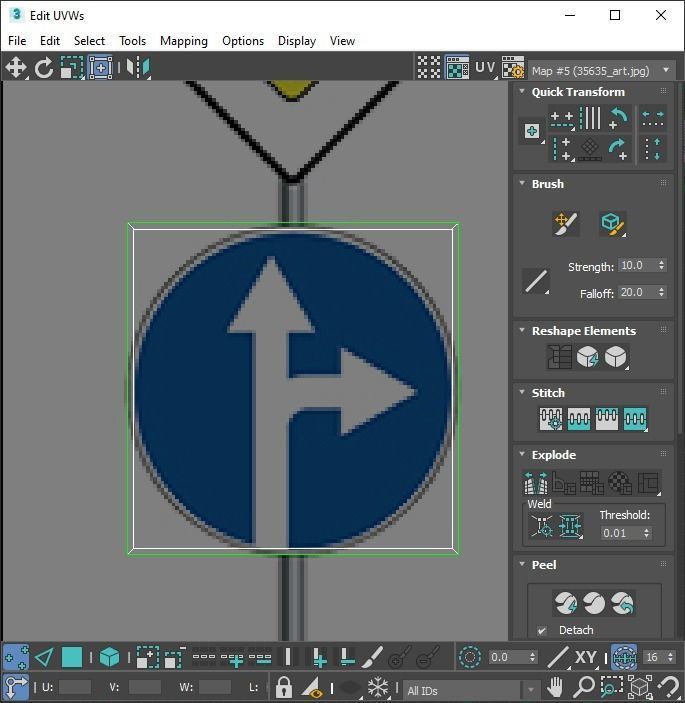Collapse the Quick Transform rollout
Screen dimensions: 685x703
click(522, 91)
